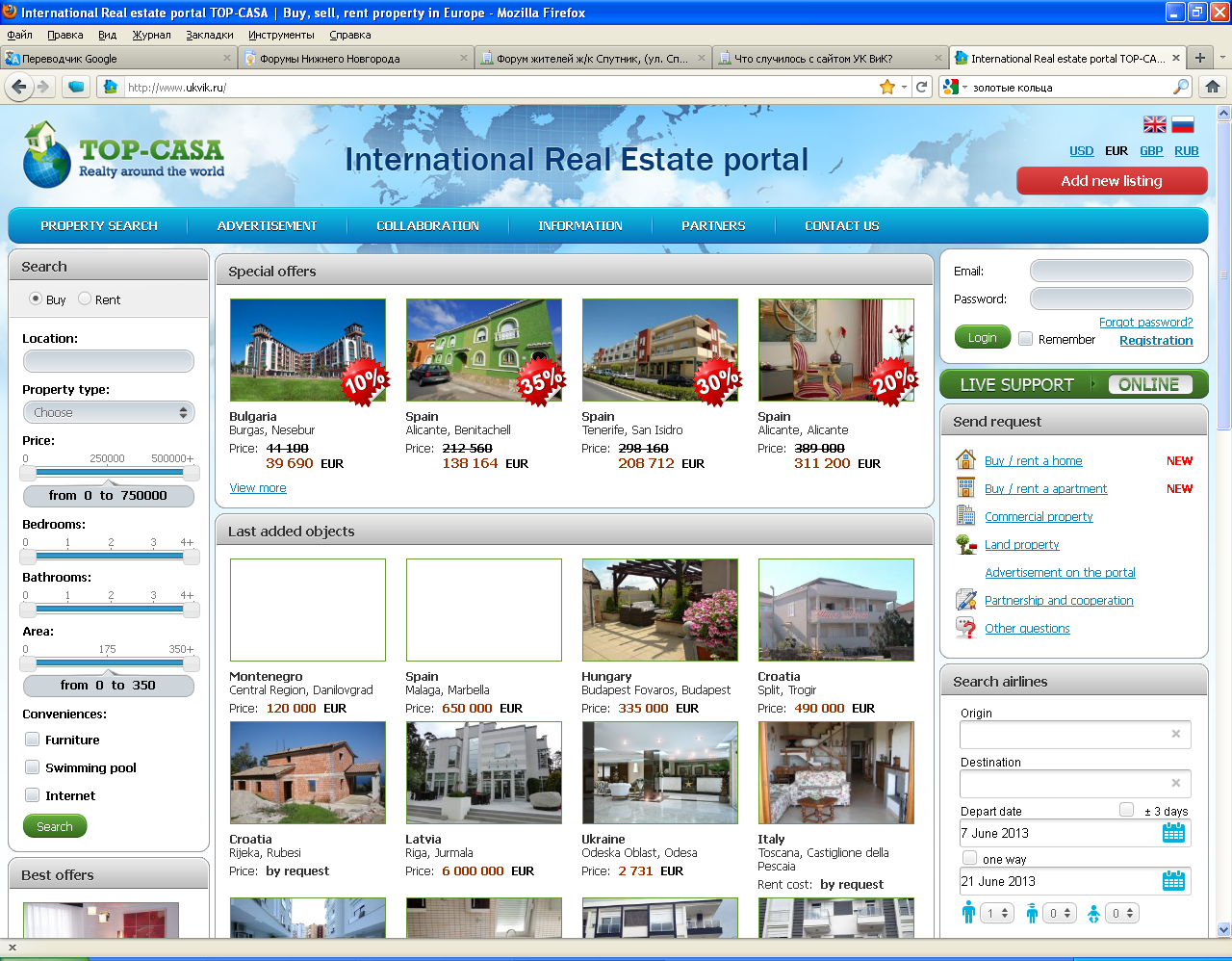Enable the Swimming pool checkbox

[33, 767]
